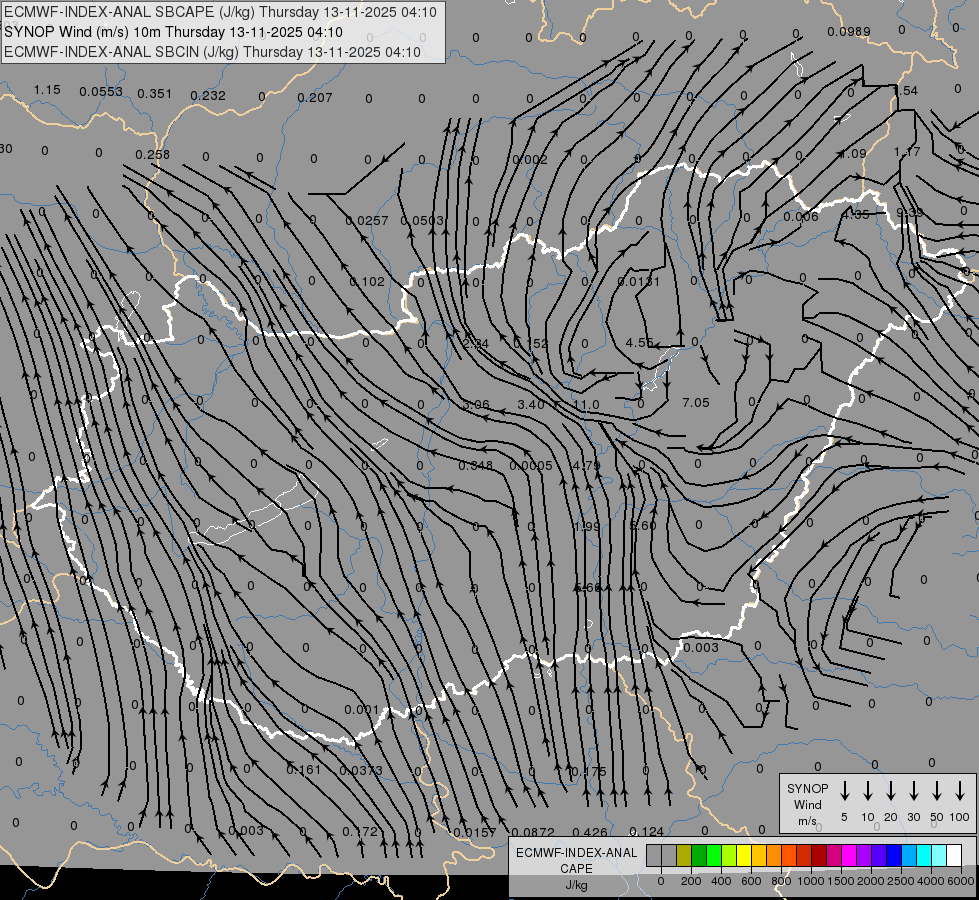
Task: Click the map value '1.99'
Action: tap(587, 527)
